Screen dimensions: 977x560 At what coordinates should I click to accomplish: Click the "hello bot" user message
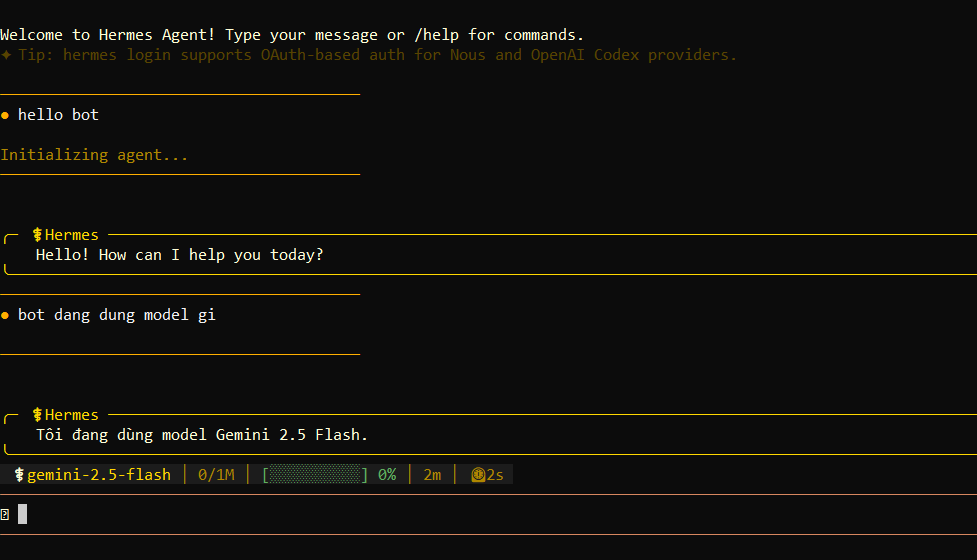(58, 115)
